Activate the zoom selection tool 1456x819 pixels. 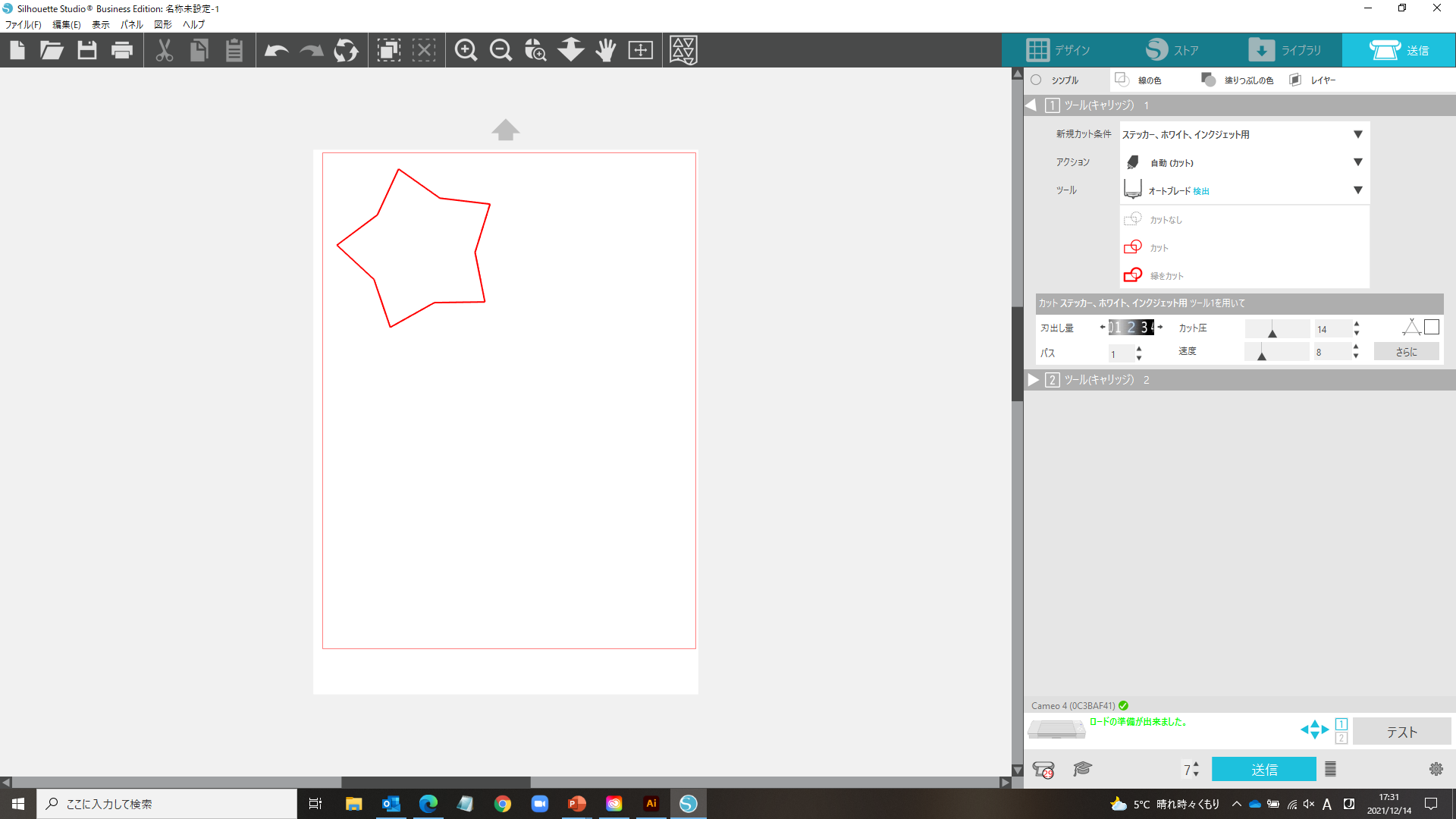point(535,50)
